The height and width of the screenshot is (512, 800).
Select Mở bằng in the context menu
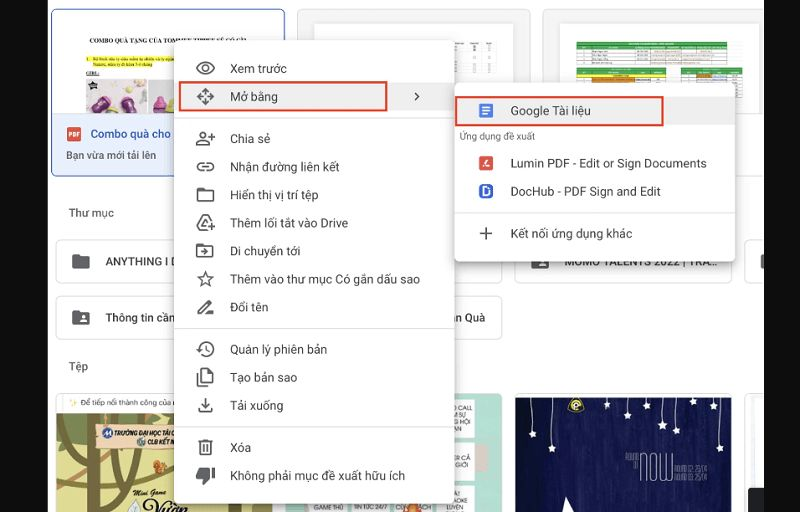tap(314, 96)
